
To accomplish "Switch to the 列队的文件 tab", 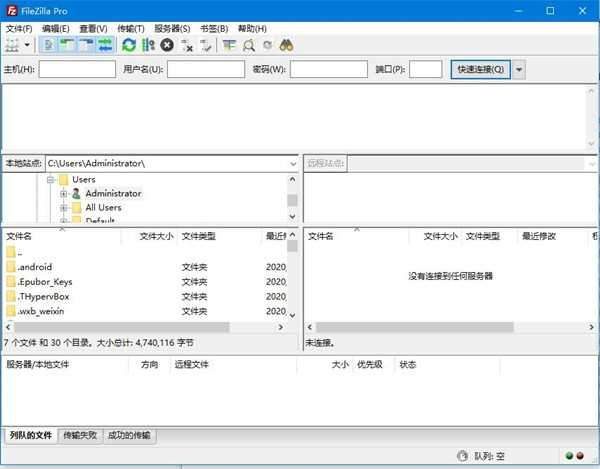I will [x=31, y=435].
